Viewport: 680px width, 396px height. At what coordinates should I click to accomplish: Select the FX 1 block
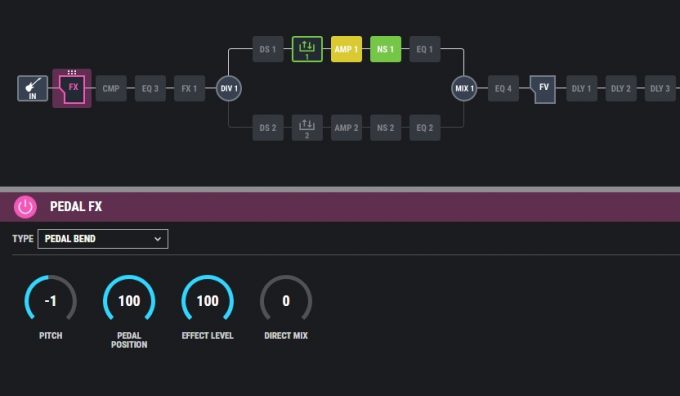[190, 88]
